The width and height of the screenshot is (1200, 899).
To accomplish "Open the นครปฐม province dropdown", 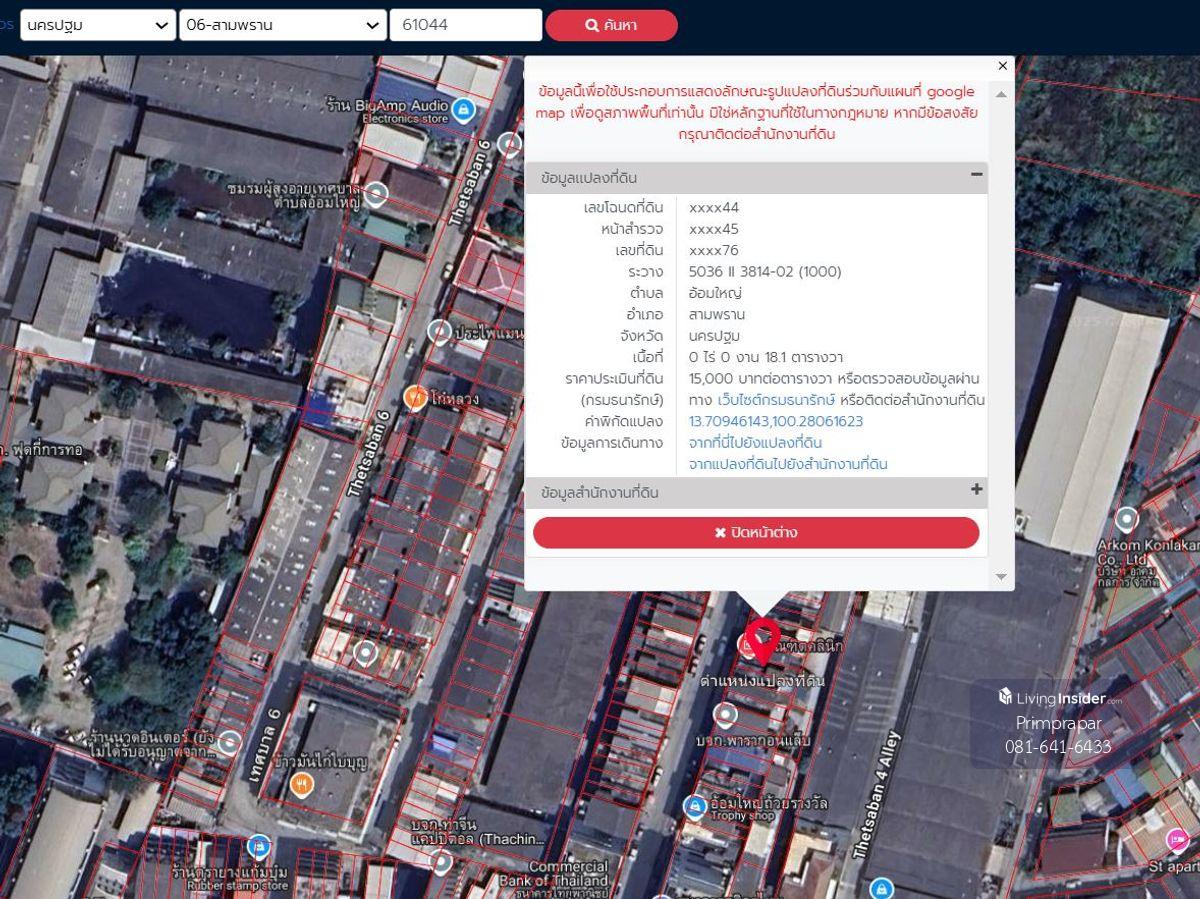I will click(x=98, y=25).
